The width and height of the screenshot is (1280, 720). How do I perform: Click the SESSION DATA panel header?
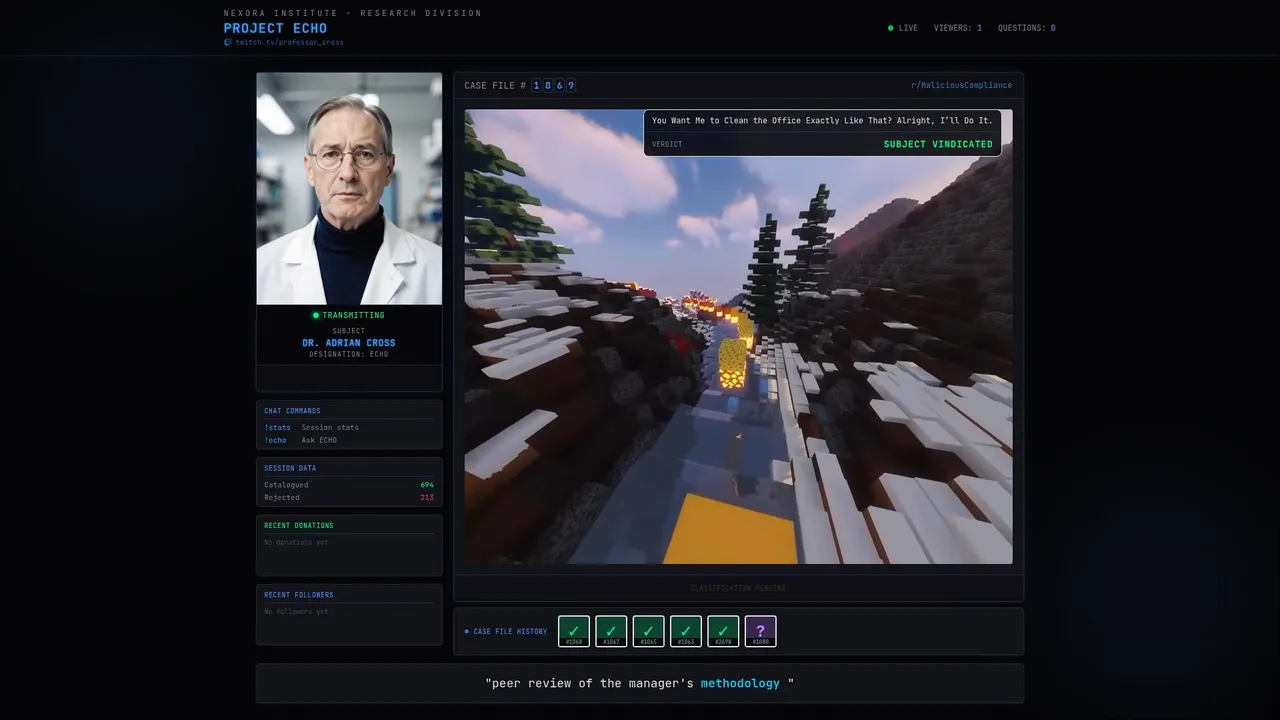290,468
